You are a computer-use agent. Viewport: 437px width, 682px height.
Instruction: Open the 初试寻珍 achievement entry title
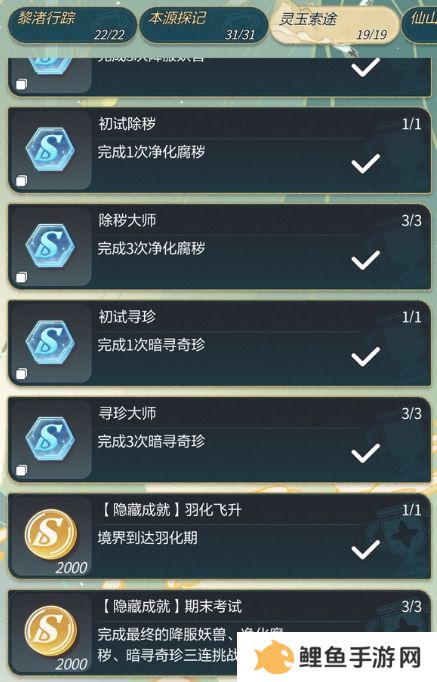127,317
